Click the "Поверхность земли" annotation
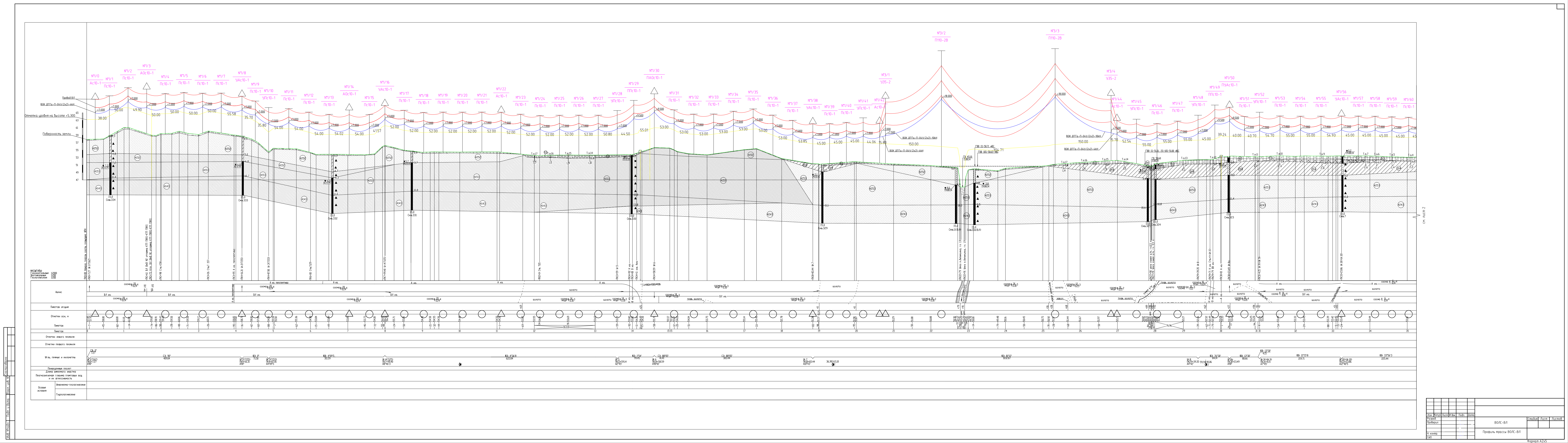Viewport: 1568px width, 443px height. click(57, 134)
